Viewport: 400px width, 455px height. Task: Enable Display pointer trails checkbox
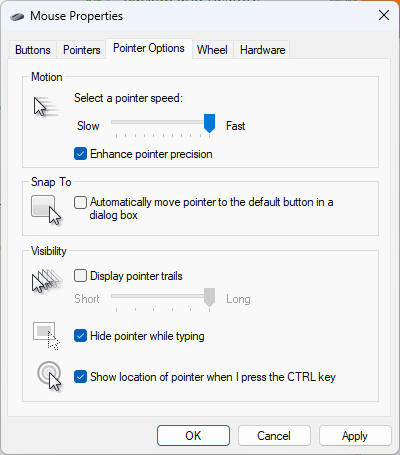pos(80,276)
